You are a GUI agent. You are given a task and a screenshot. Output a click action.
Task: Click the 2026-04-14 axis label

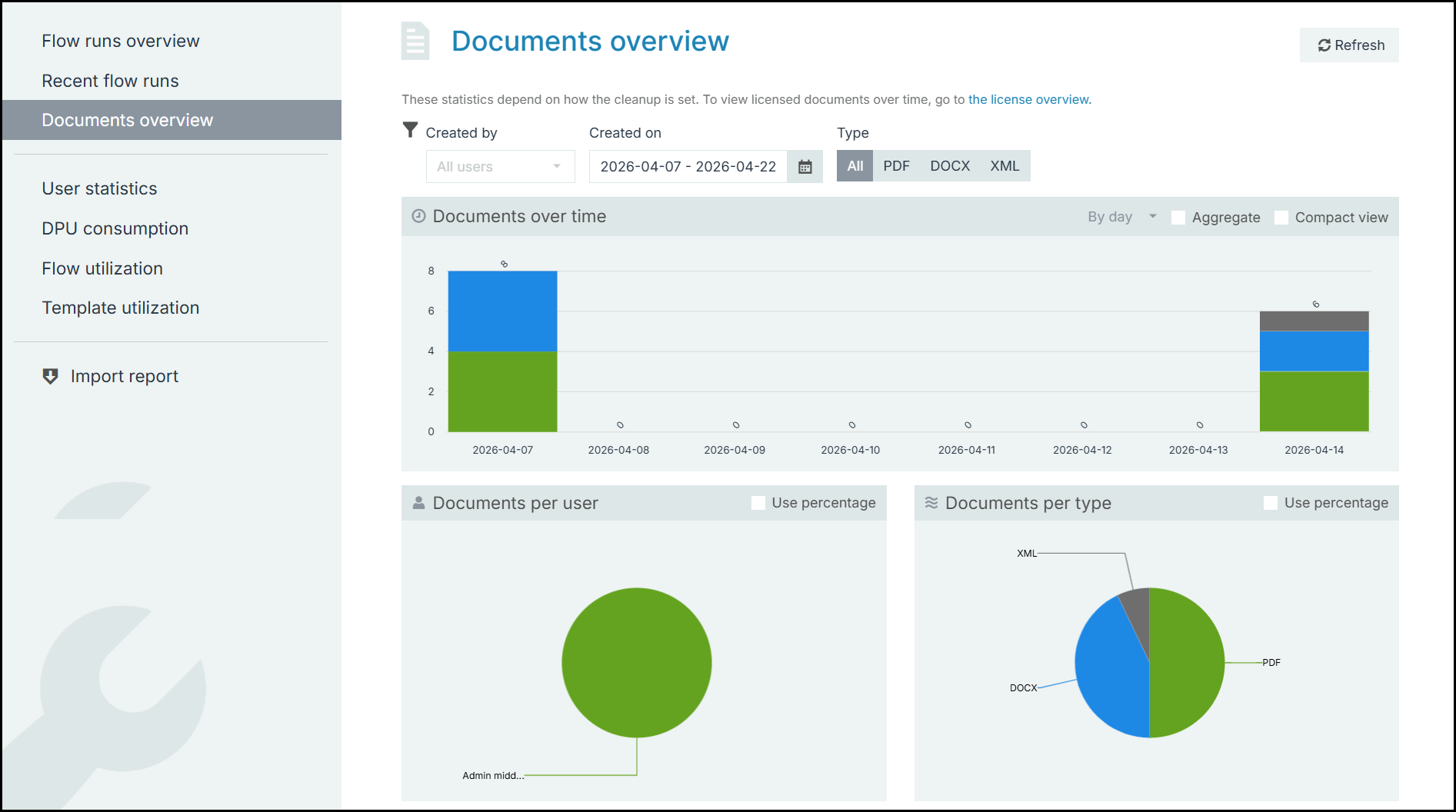1314,450
